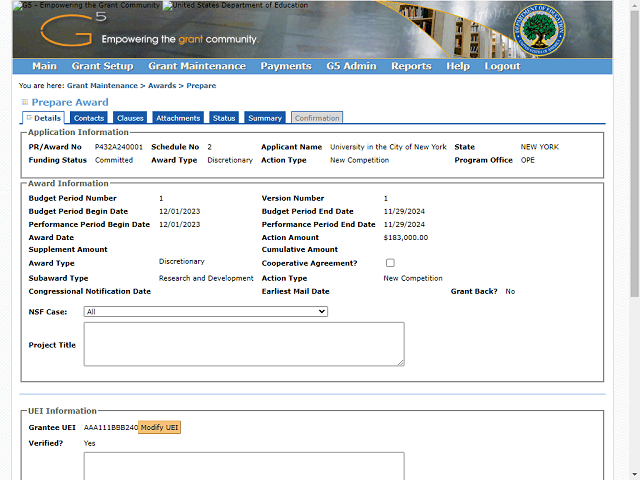Click the broken G5 image icon at top left
The height and width of the screenshot is (480, 640).
pos(17,5)
